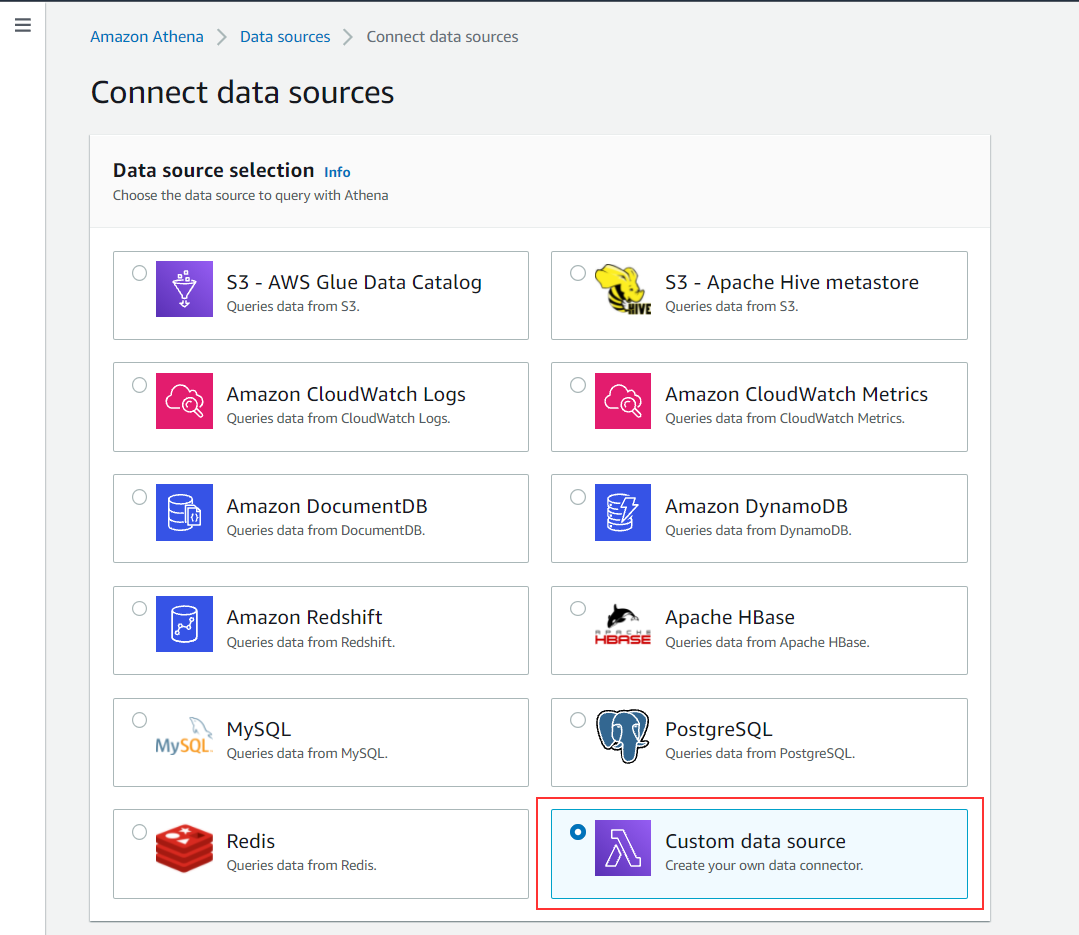
Task: Open Data sources breadcrumb link
Action: (285, 36)
